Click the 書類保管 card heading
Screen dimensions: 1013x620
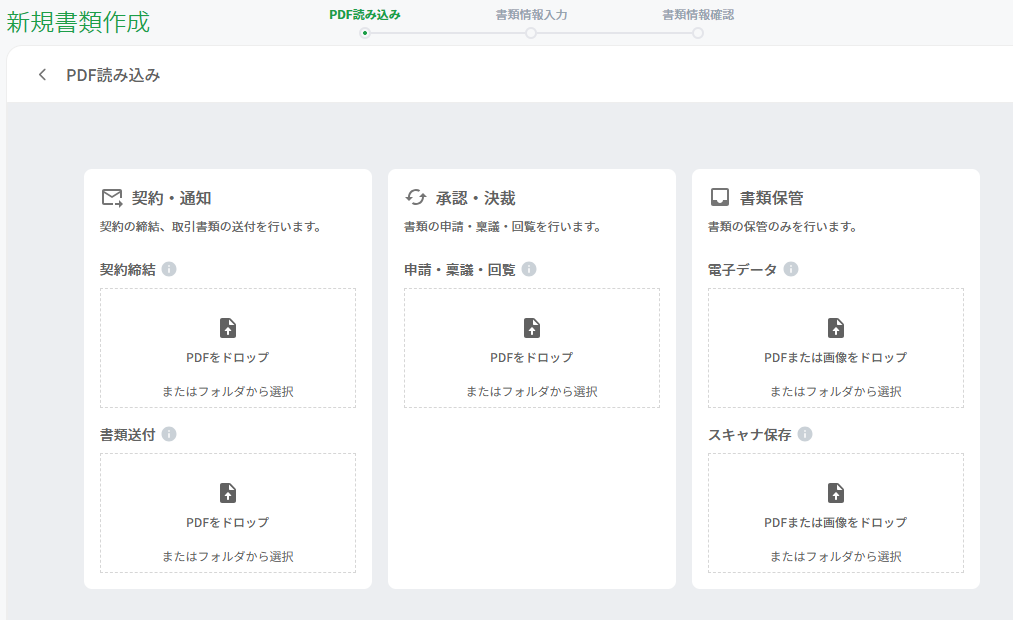[x=771, y=198]
